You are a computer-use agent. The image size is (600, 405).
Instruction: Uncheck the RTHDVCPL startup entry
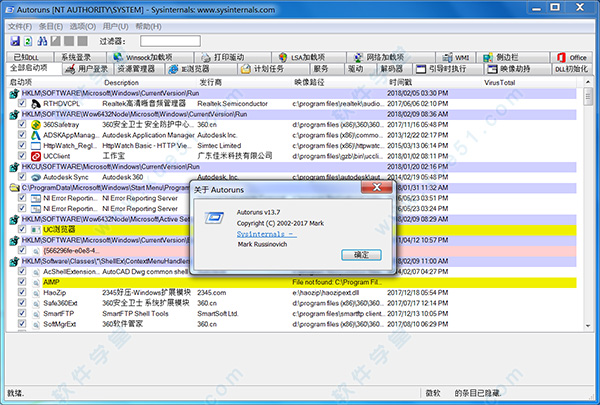(22, 103)
